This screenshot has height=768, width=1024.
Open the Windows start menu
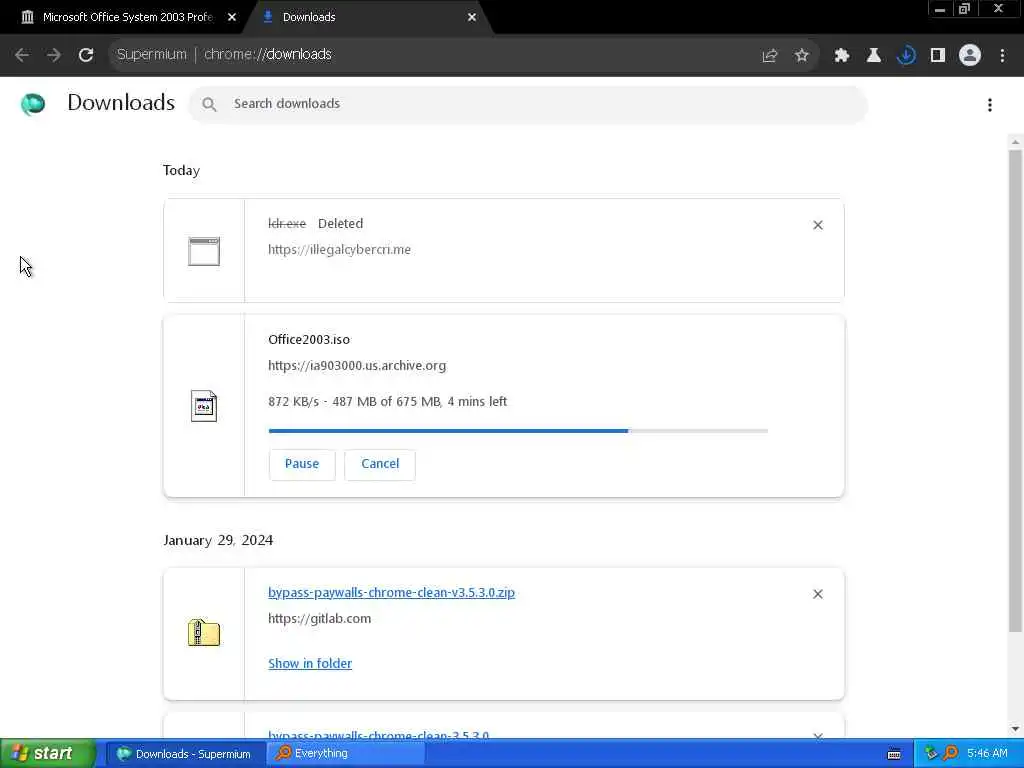[x=46, y=754]
